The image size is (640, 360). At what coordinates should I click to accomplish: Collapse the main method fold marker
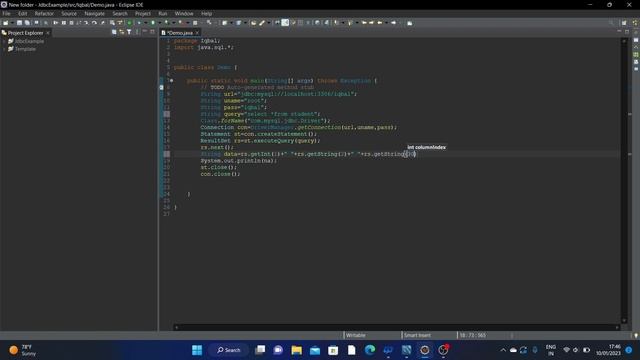coord(171,80)
